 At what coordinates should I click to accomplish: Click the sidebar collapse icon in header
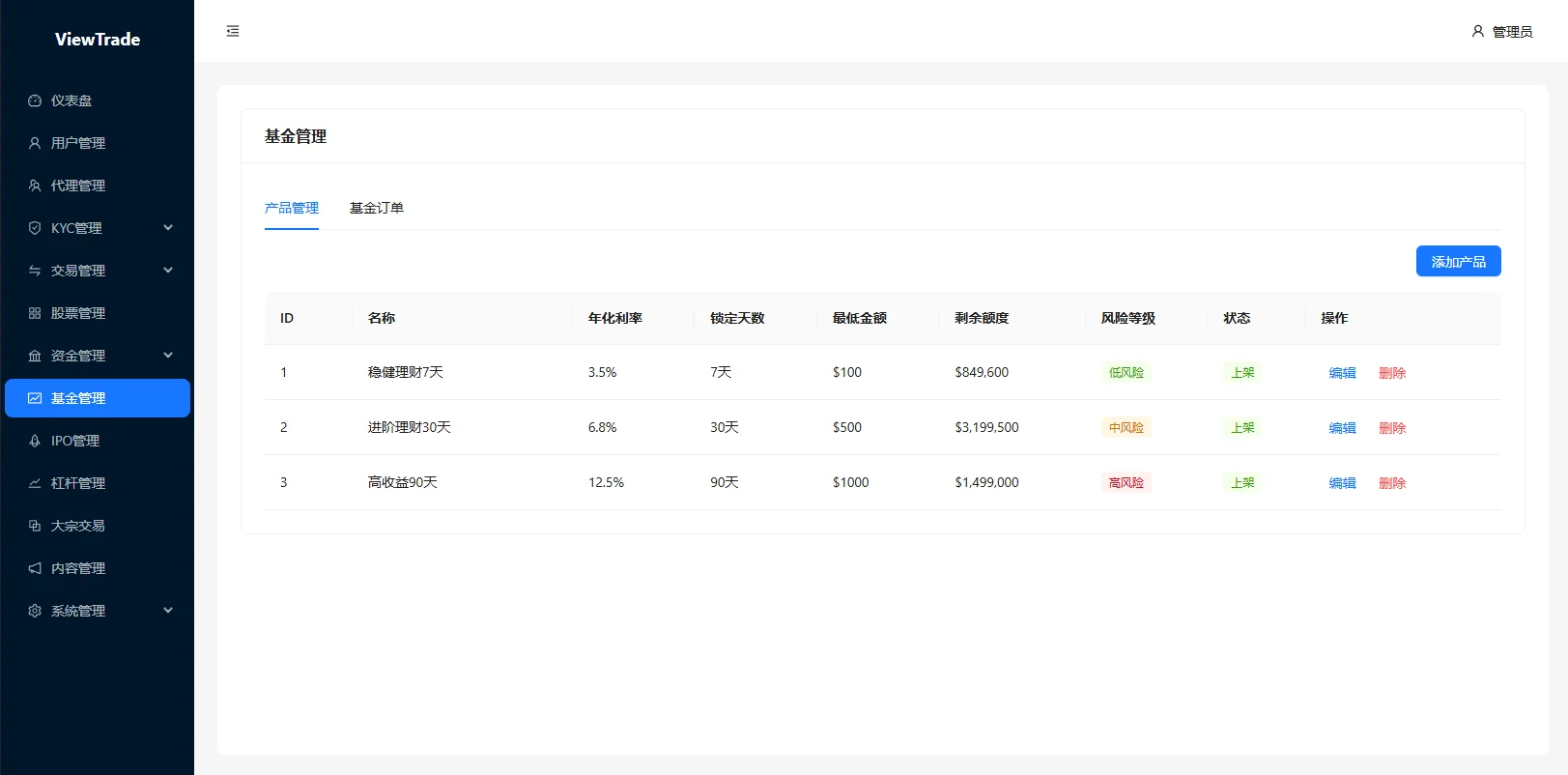[x=233, y=31]
